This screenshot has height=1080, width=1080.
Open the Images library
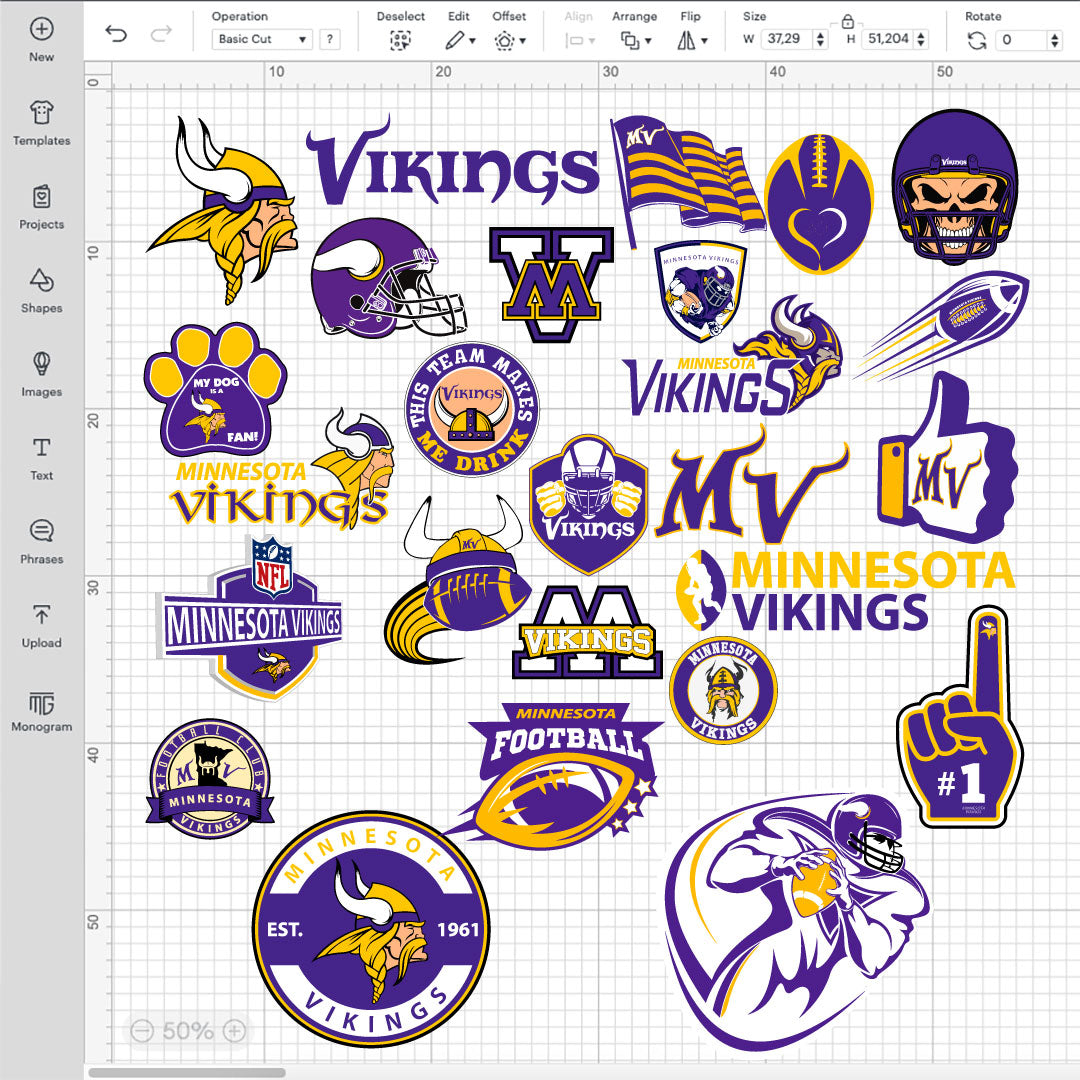click(x=41, y=374)
